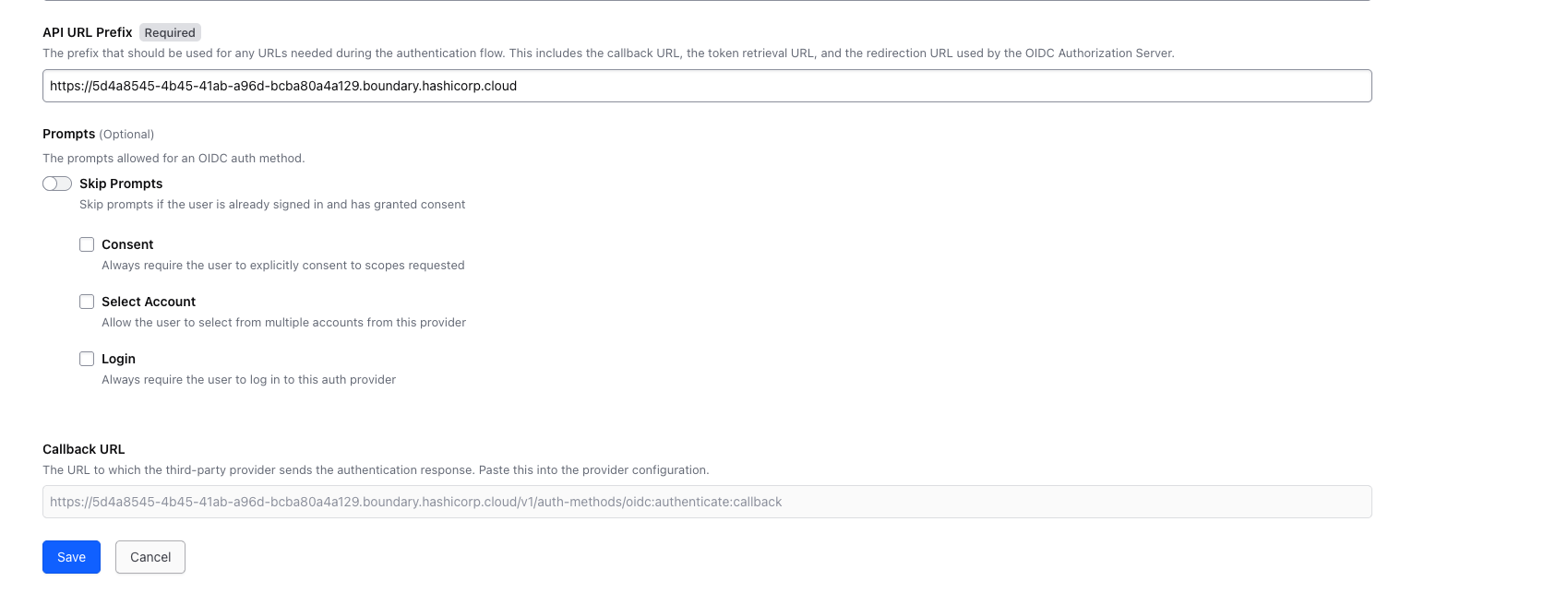Click the API URL Prefix label
1568x593 pixels.
[88, 32]
